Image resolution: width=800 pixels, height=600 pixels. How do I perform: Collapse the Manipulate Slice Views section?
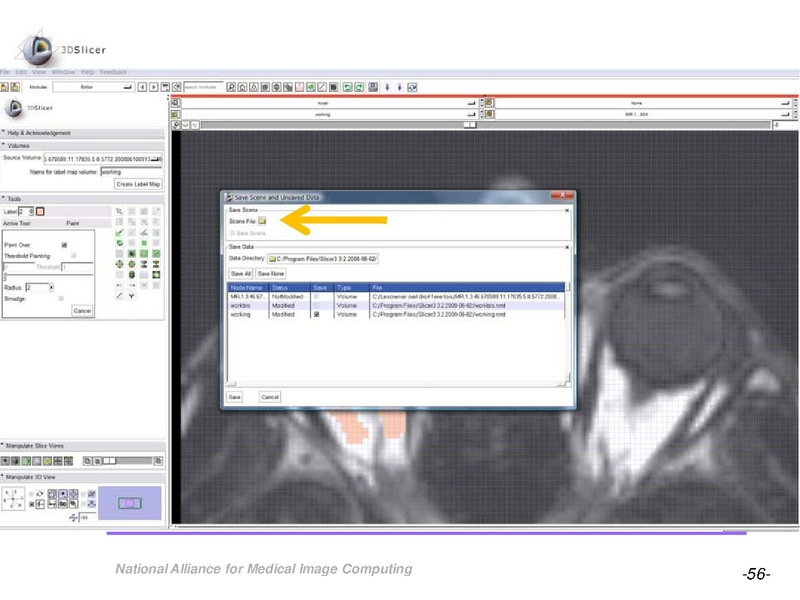click(x=82, y=446)
